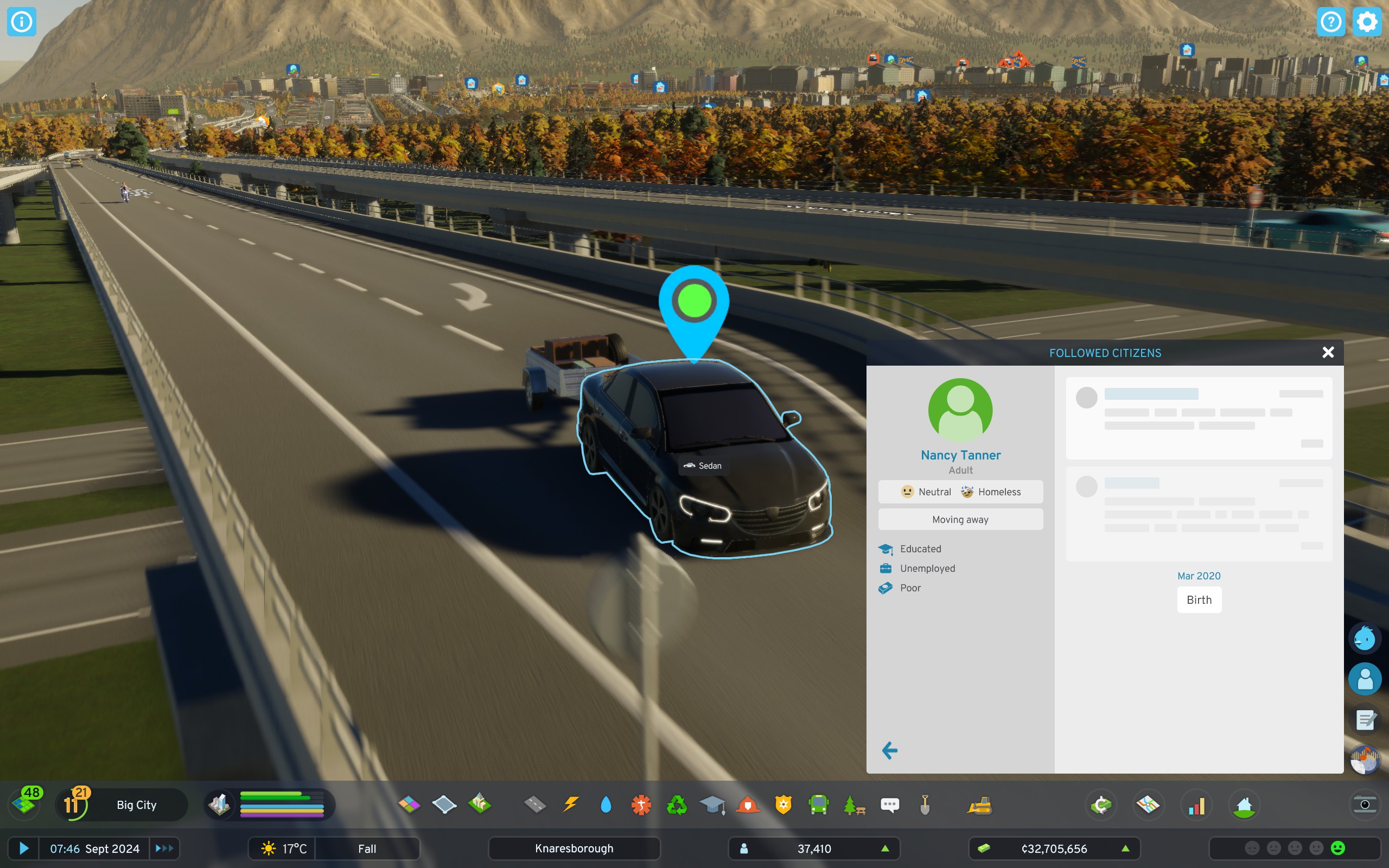Open the Transportation Overview map panel
Viewport: 1389px width, 868px height.
[x=1149, y=805]
